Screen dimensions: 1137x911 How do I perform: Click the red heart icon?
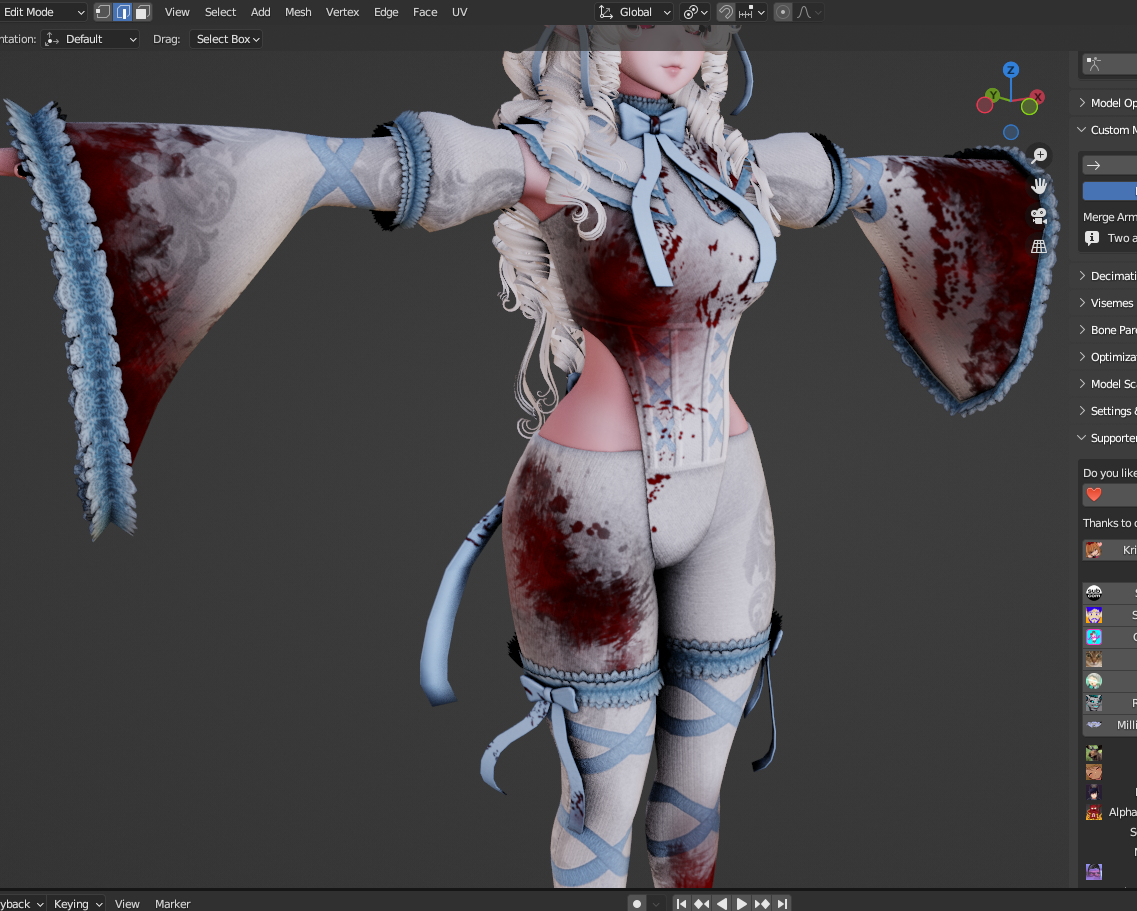tap(1094, 495)
